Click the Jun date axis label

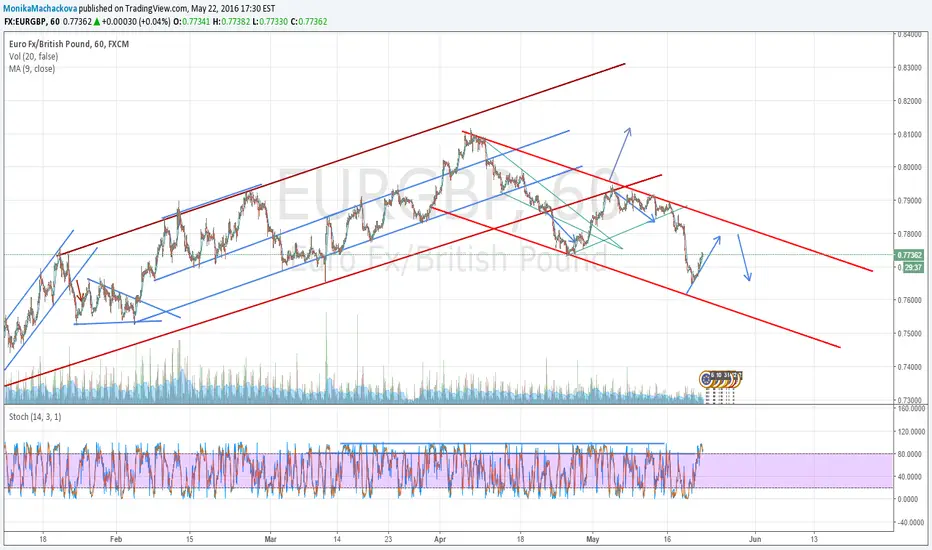755,539
